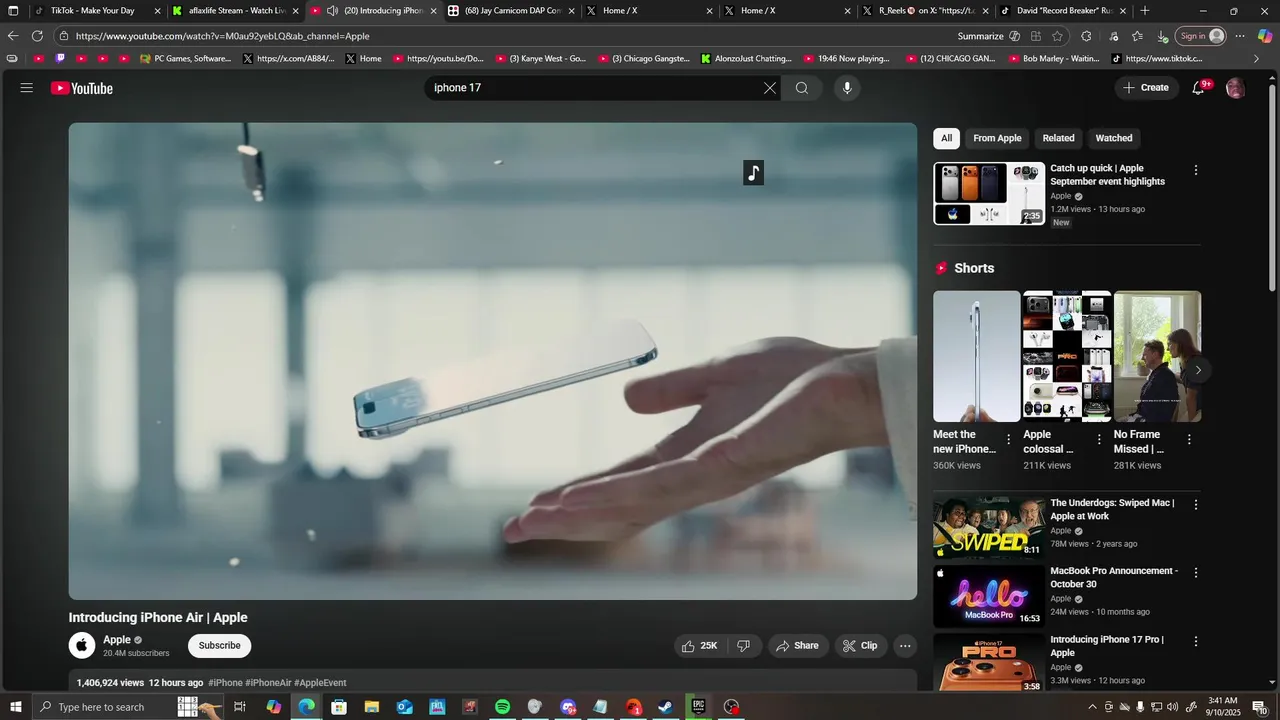Screen dimensions: 1280x720
Task: Click Summarize in the address bar
Action: pos(980,36)
